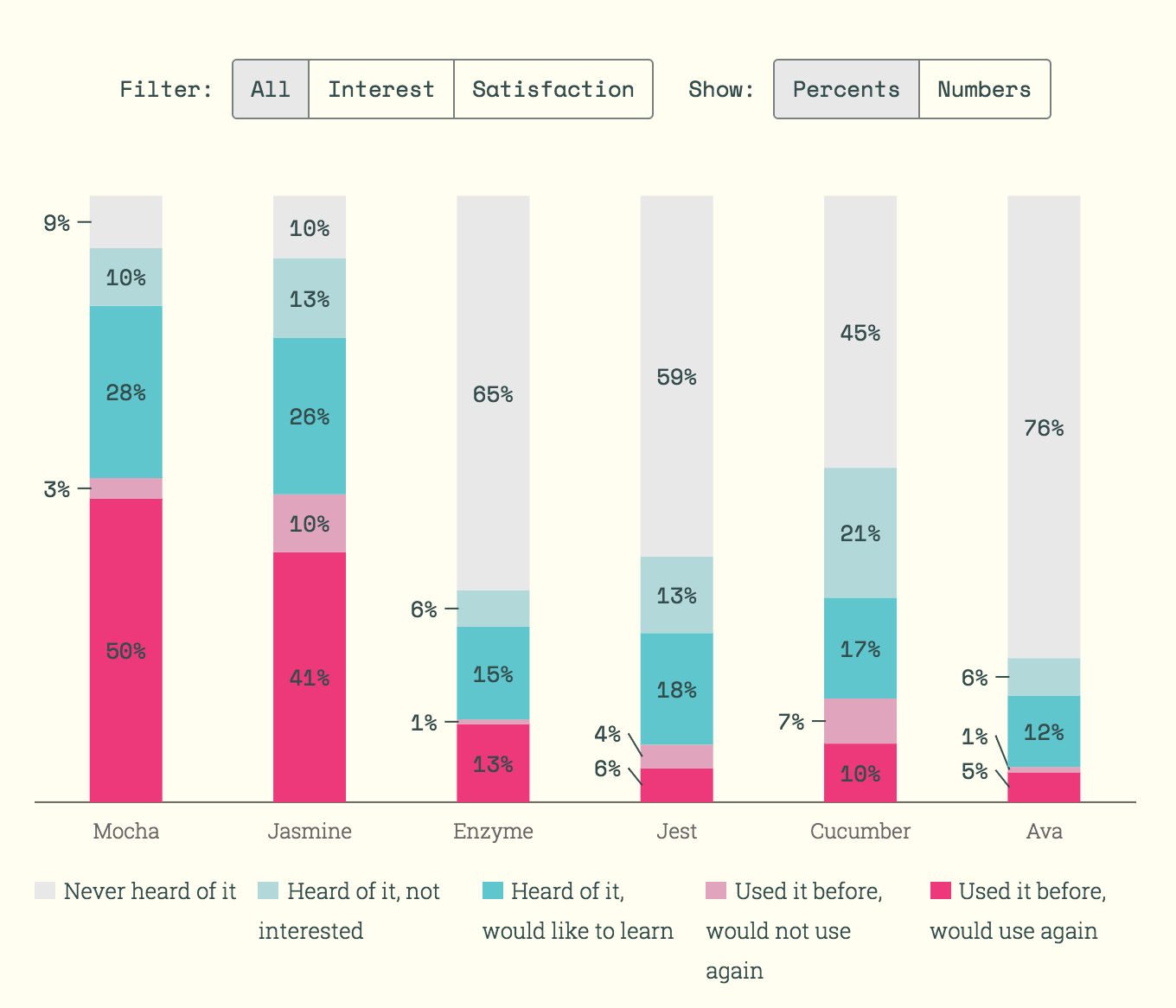Click the Cucumber axis label
Image resolution: width=1176 pixels, height=1008 pixels.
pos(860,832)
